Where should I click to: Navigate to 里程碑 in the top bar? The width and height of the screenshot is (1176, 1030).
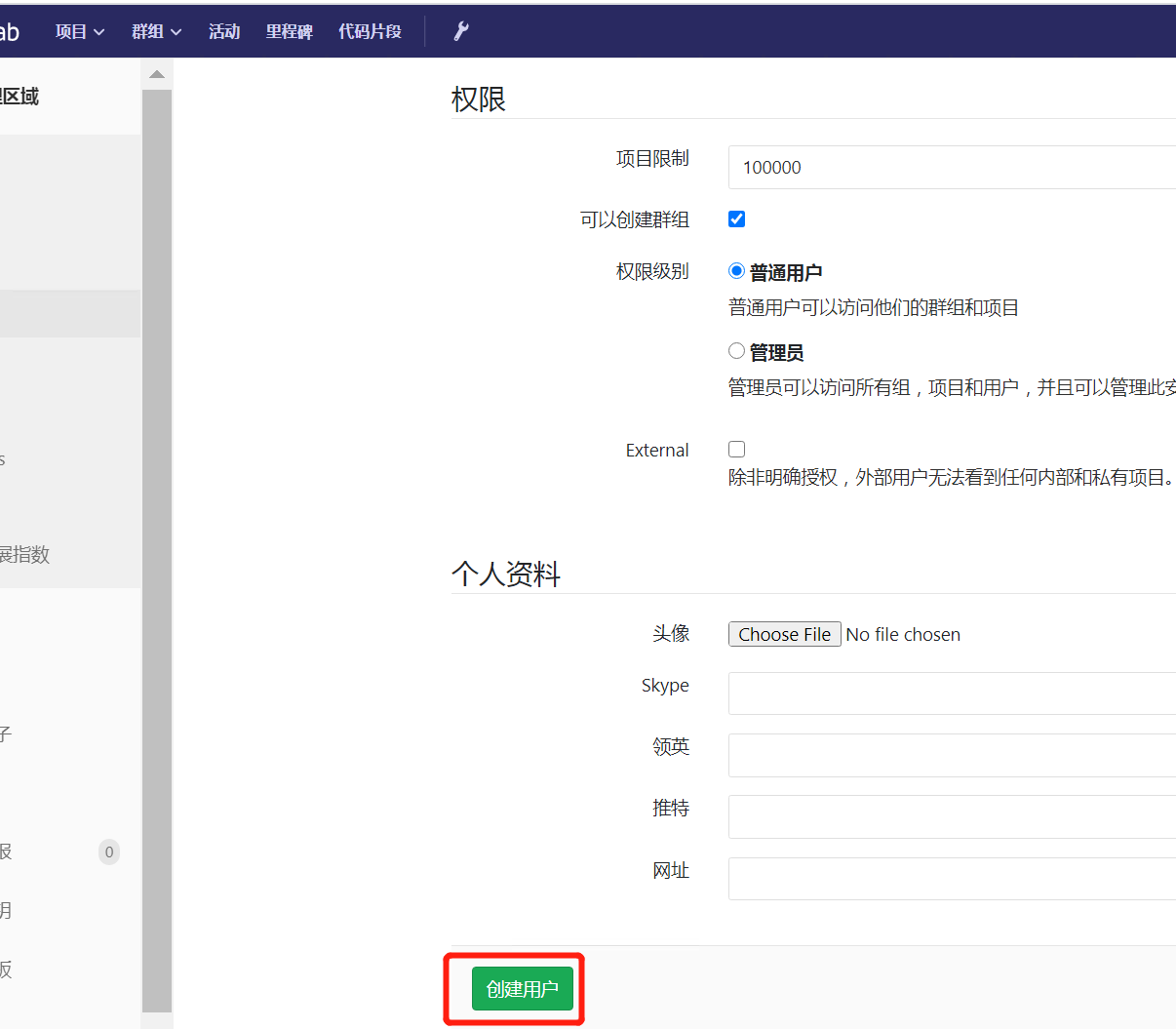[x=289, y=30]
